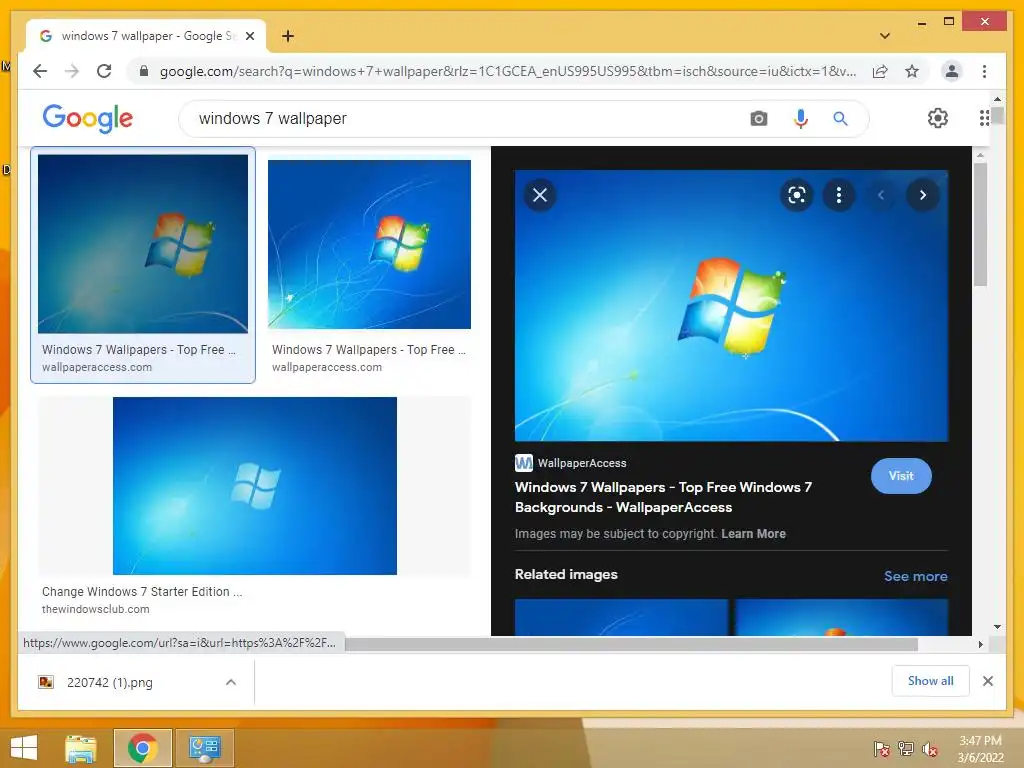The height and width of the screenshot is (768, 1024).
Task: Open File Explorer from the taskbar
Action: (81, 748)
